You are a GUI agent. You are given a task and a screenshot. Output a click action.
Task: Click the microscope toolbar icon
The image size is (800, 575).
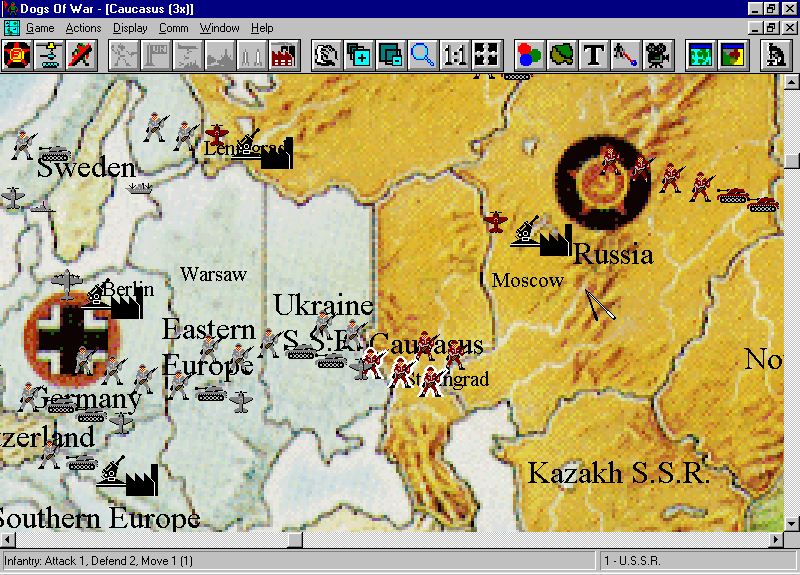click(776, 55)
